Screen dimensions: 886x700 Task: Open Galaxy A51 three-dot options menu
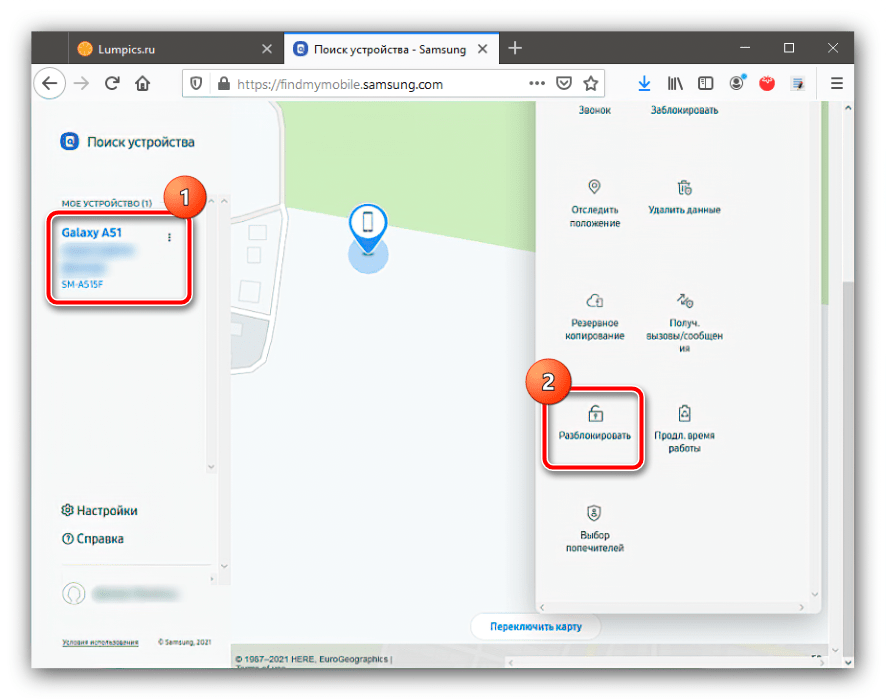[169, 237]
